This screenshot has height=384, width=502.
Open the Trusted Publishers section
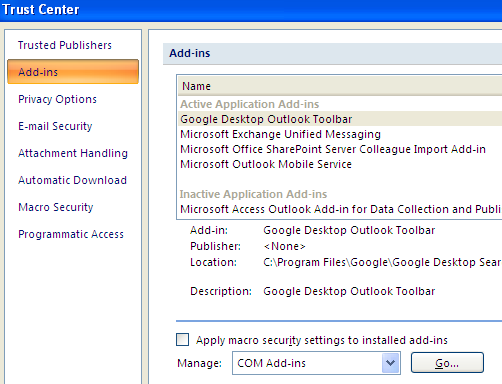65,45
